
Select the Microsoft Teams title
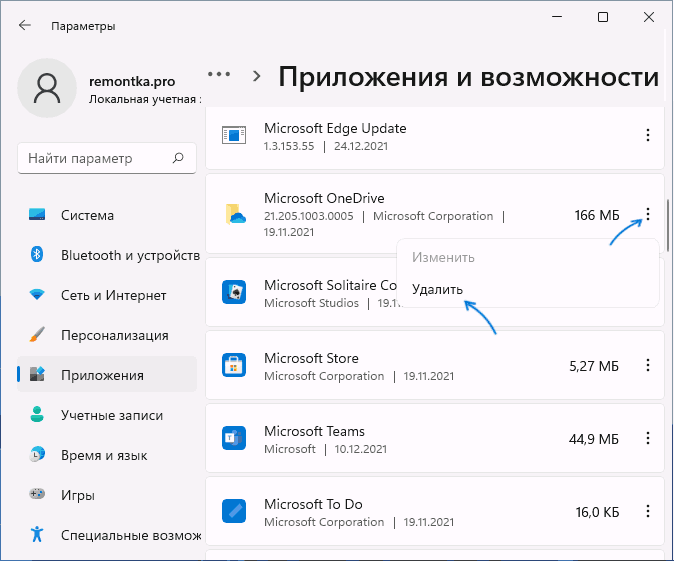[x=314, y=431]
